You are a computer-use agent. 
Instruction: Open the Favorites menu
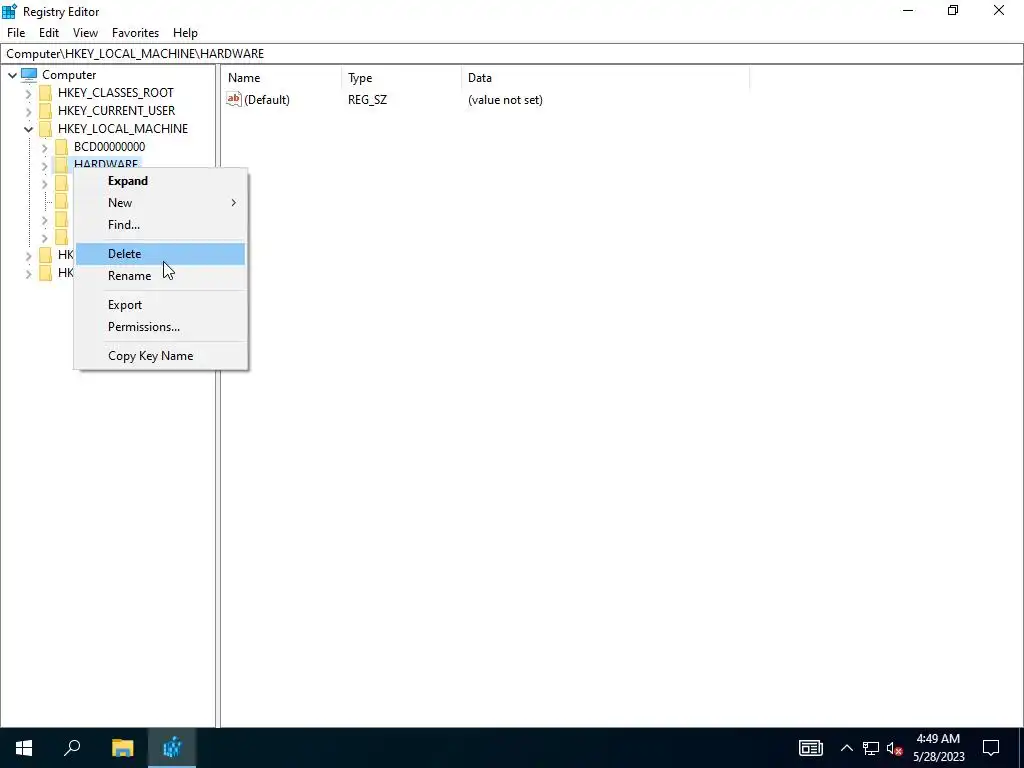pyautogui.click(x=135, y=33)
